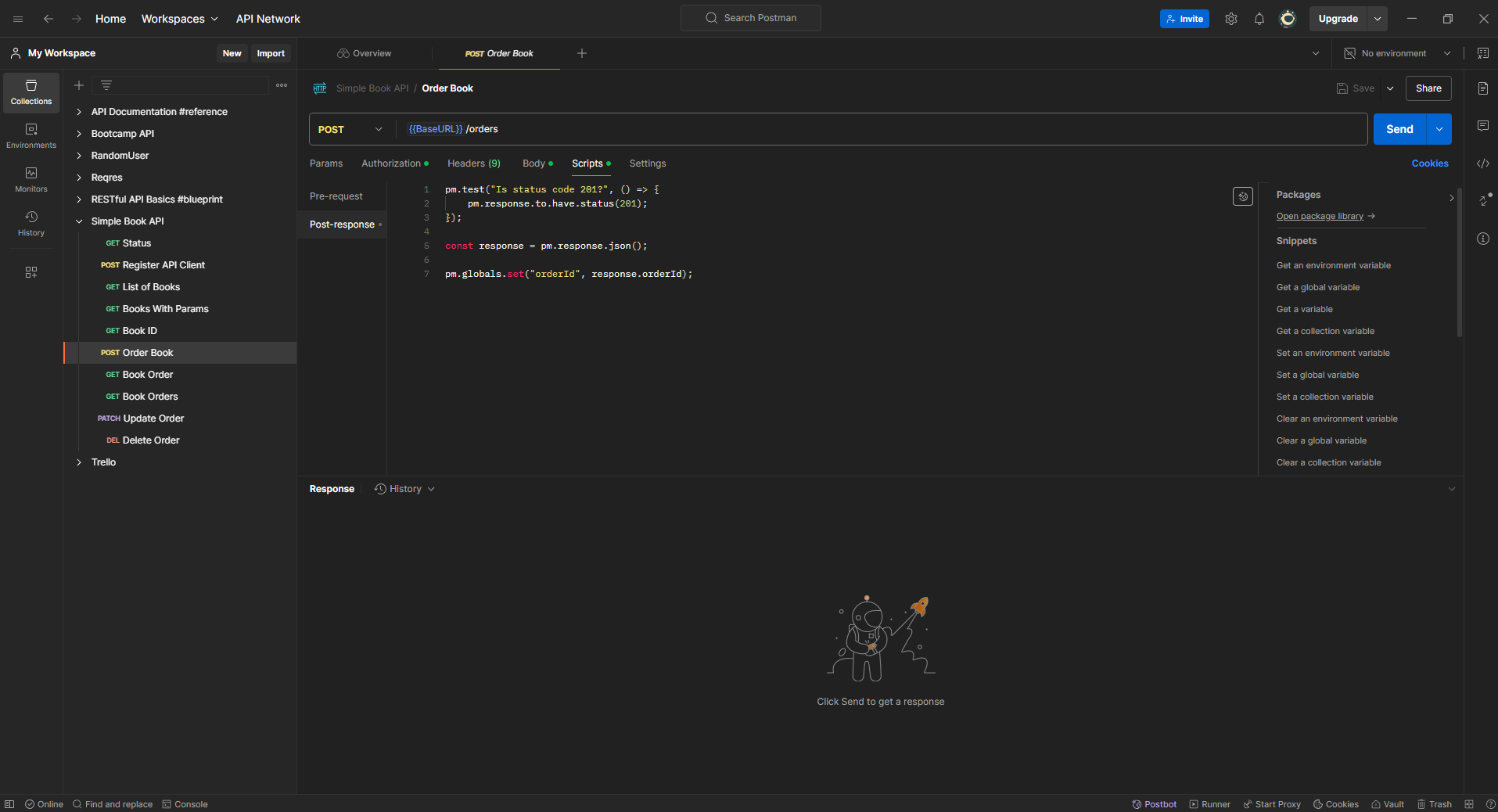Click the request URL input field

point(882,129)
